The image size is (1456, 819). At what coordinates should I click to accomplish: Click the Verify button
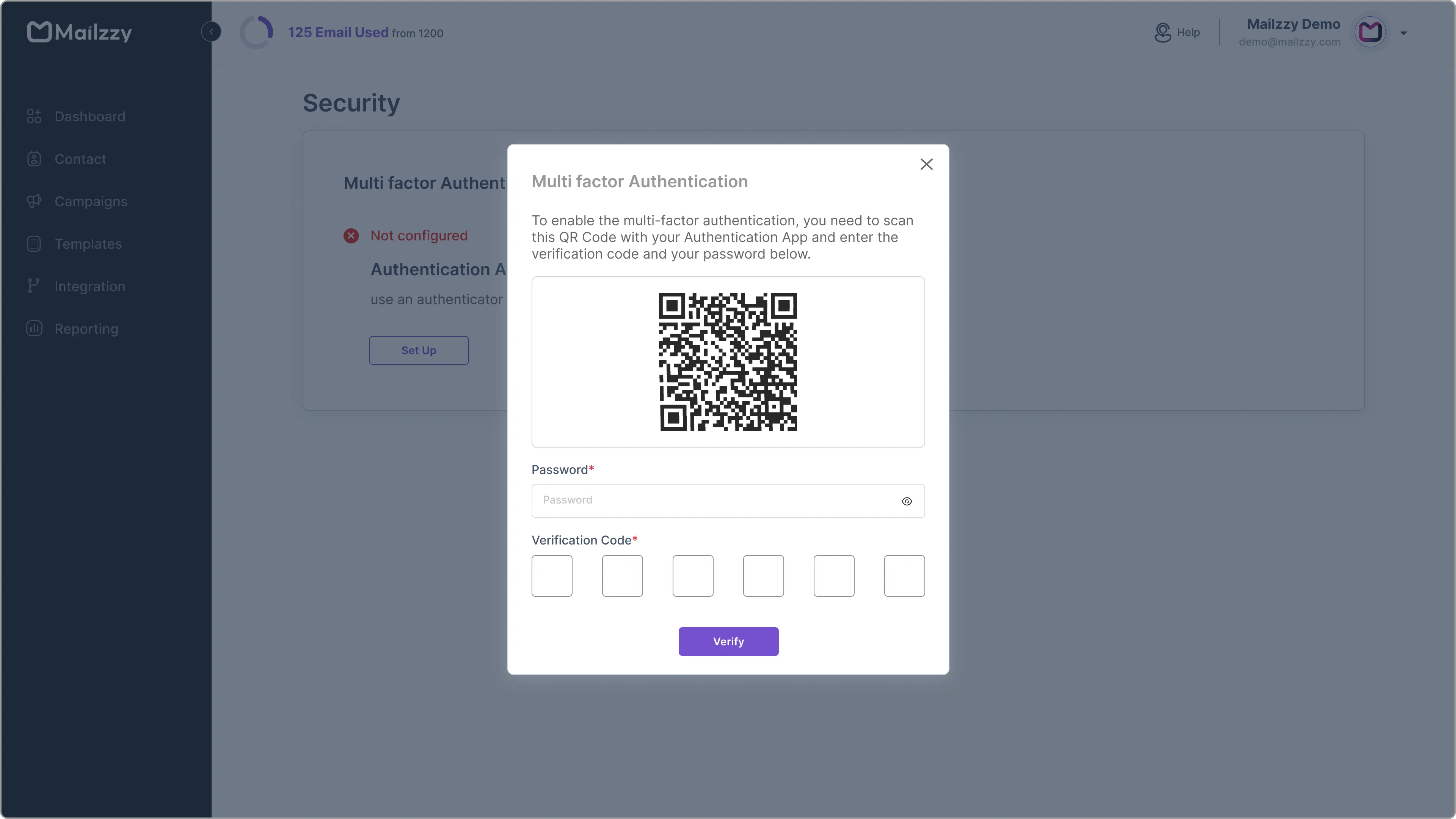(728, 641)
